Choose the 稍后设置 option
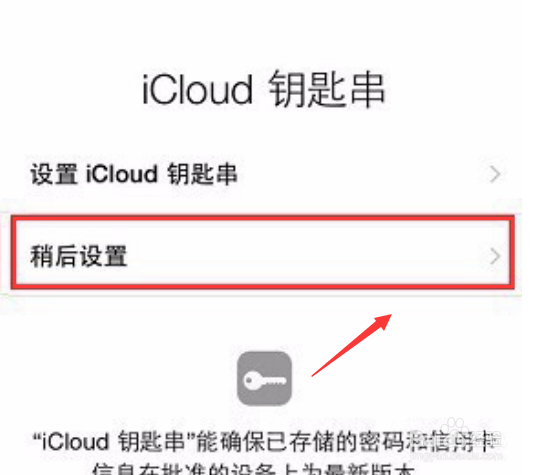The height and width of the screenshot is (475, 534). (263, 252)
